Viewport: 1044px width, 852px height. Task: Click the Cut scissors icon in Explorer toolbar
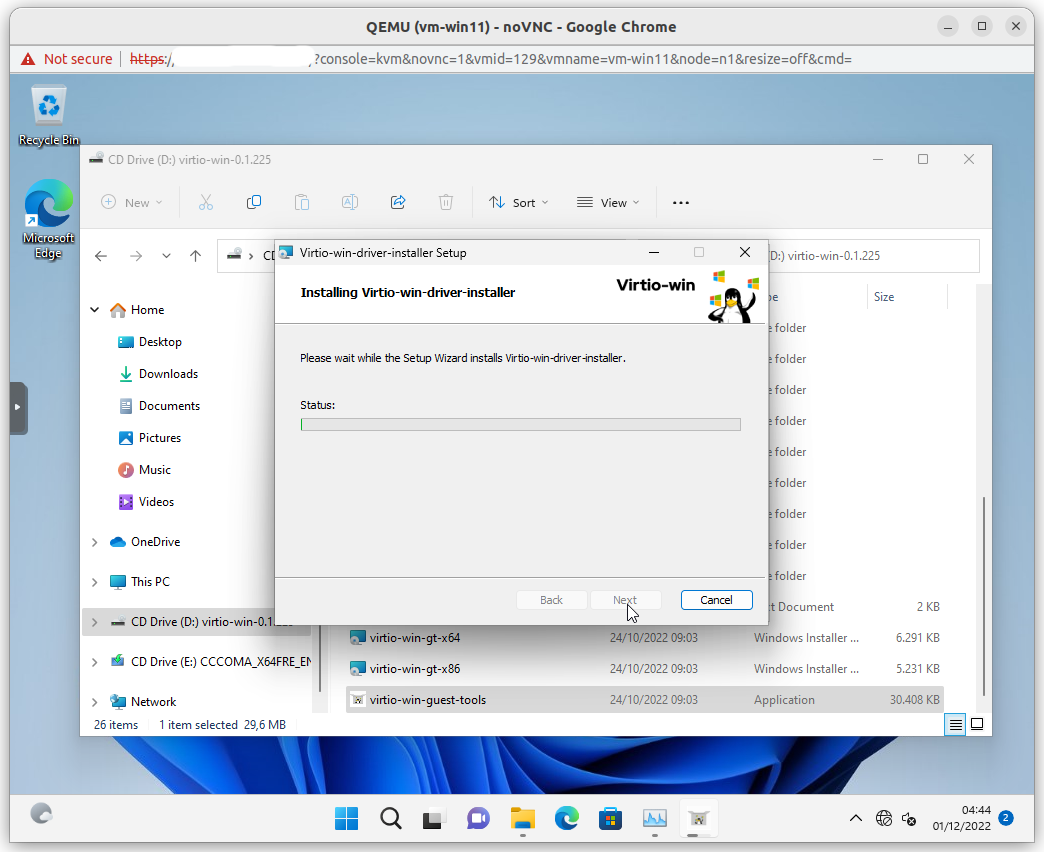tap(206, 202)
